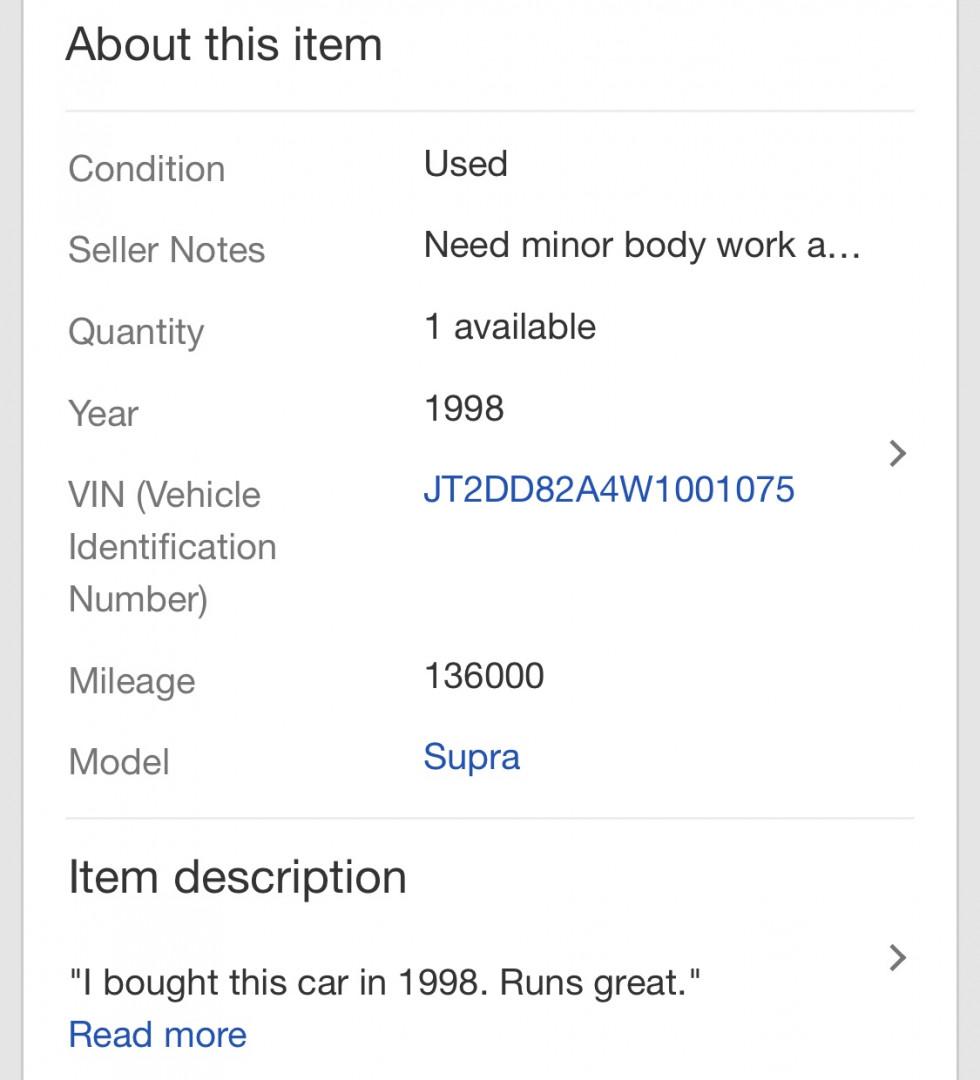Viewport: 980px width, 1080px height.
Task: Tap the Seller Notes label
Action: pyautogui.click(x=166, y=250)
